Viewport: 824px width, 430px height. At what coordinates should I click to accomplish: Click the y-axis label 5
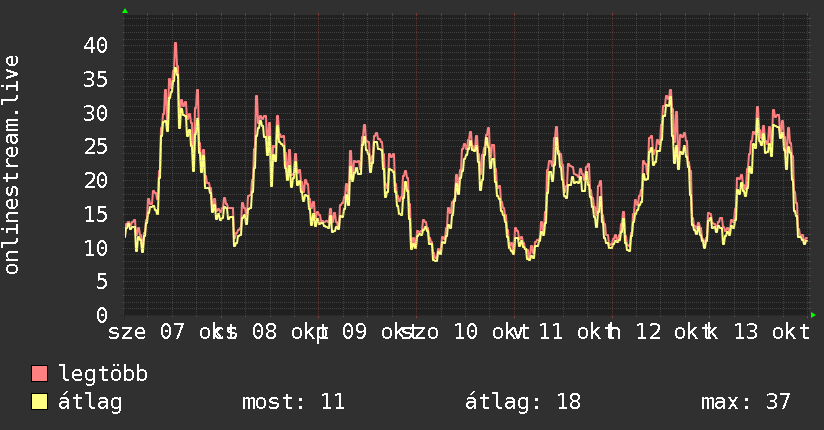pyautogui.click(x=102, y=281)
